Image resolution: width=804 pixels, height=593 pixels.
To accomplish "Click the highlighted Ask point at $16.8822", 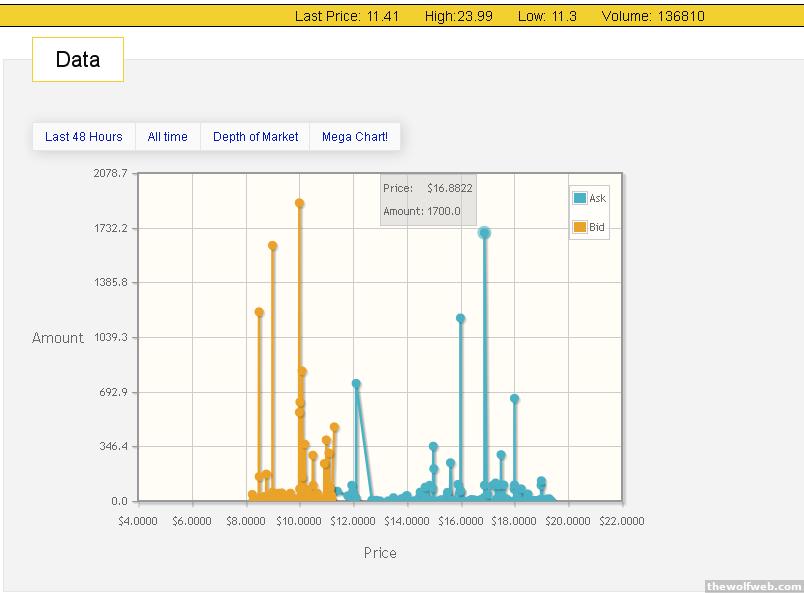I will coord(484,233).
